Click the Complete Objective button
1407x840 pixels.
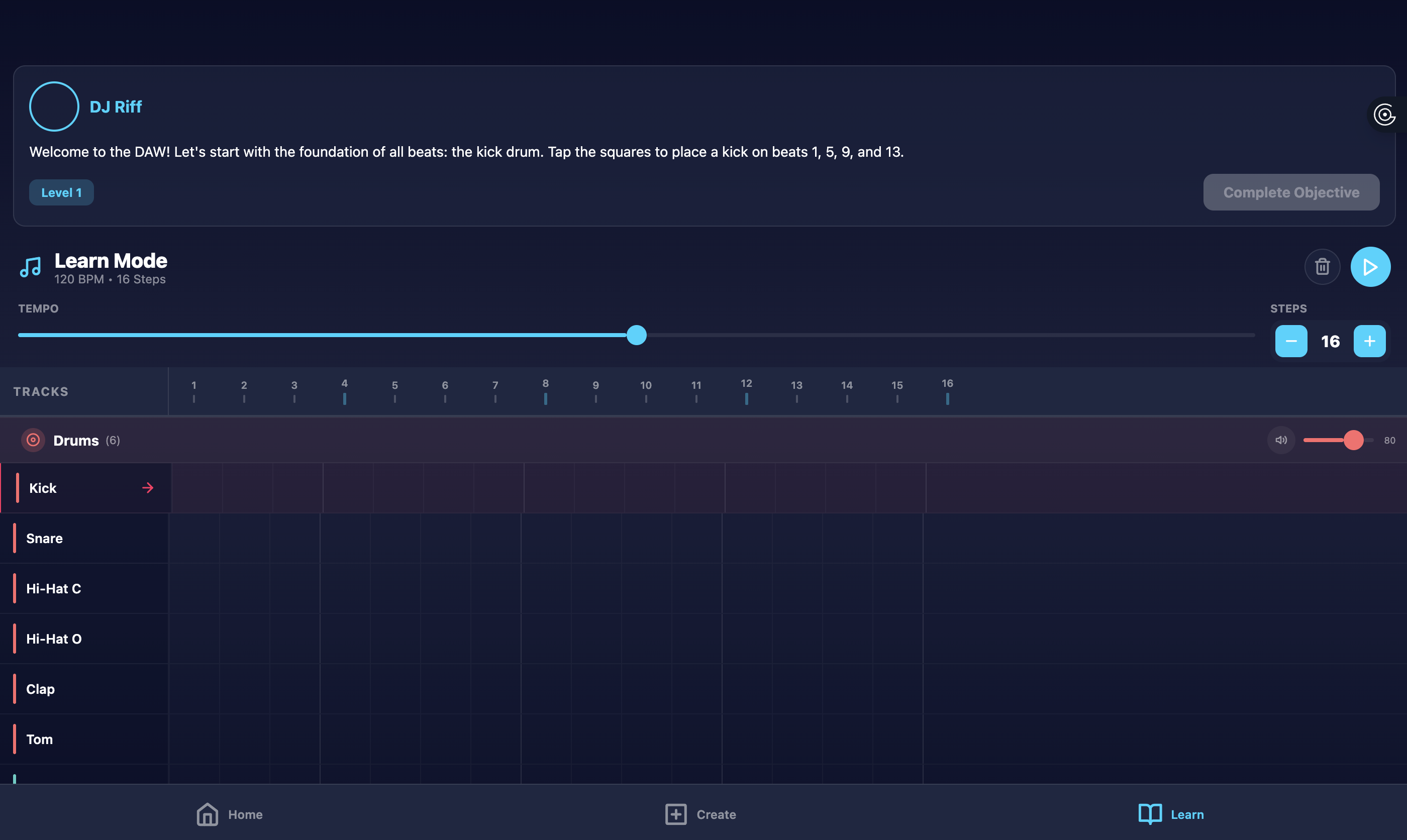click(1290, 192)
